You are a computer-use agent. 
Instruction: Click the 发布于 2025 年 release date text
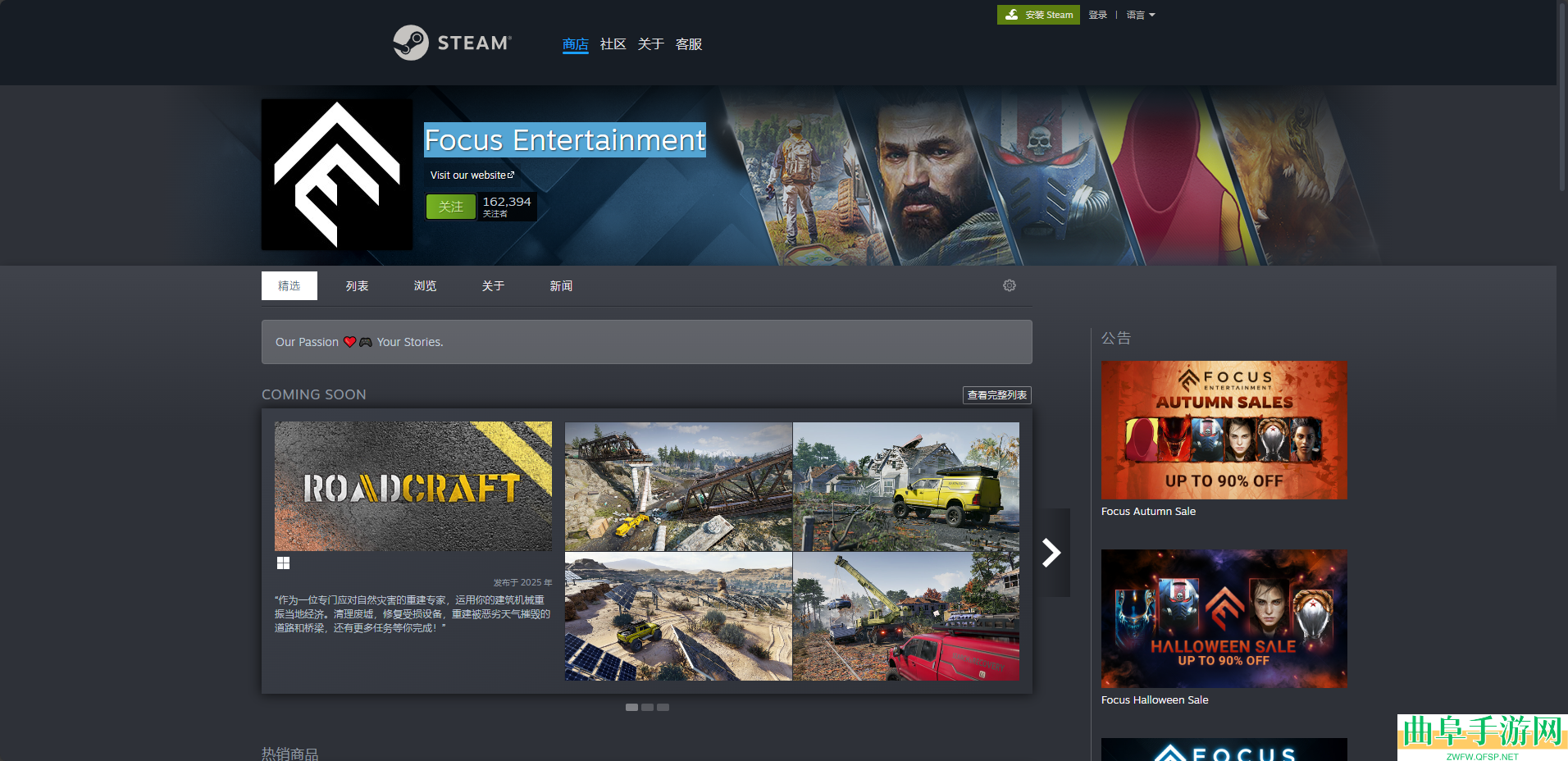coord(522,582)
